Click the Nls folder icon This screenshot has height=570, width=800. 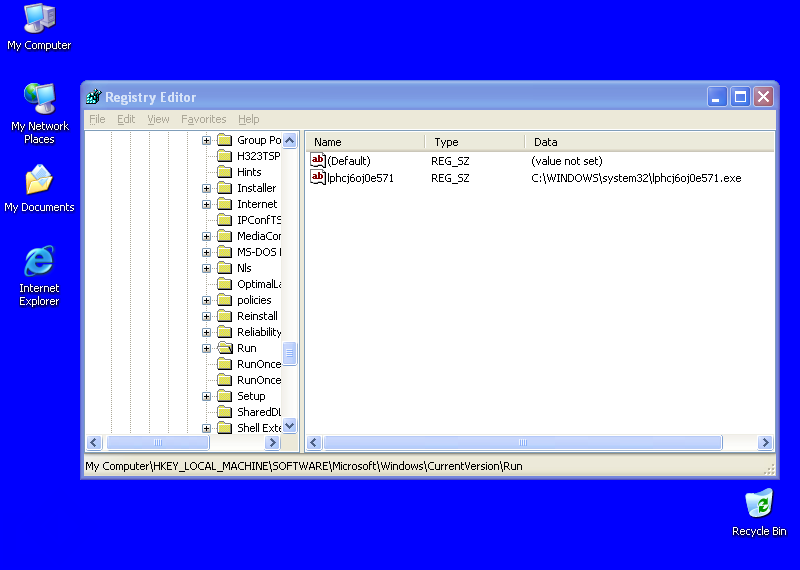[224, 268]
